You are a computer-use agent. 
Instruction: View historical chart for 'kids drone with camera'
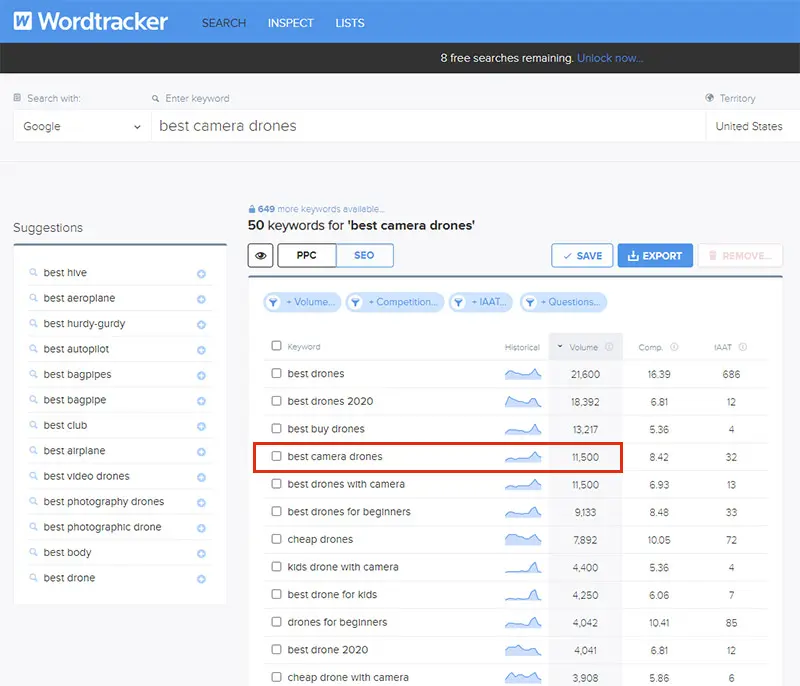pyautogui.click(x=523, y=567)
